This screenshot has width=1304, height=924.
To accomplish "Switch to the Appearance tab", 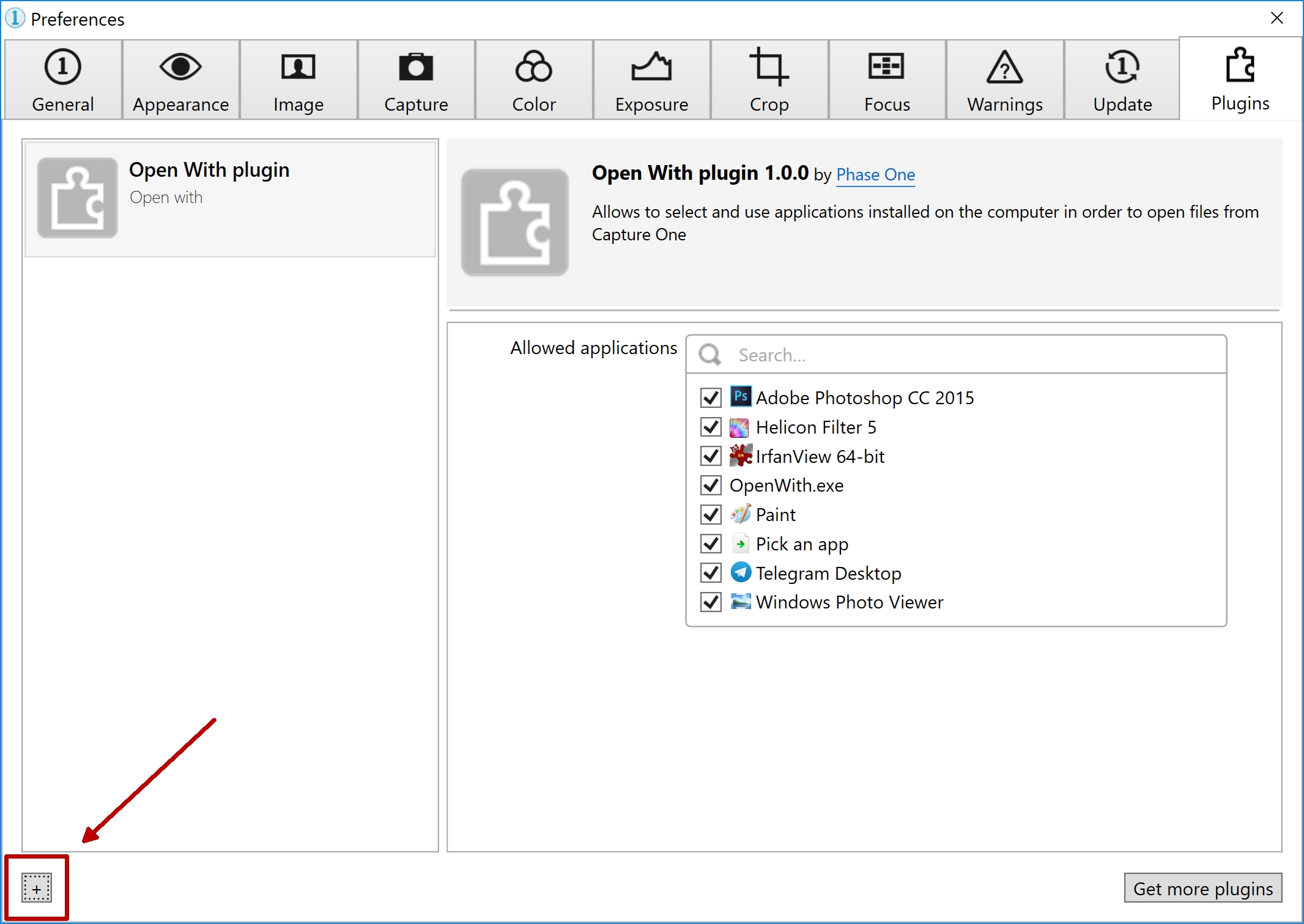I will click(180, 79).
